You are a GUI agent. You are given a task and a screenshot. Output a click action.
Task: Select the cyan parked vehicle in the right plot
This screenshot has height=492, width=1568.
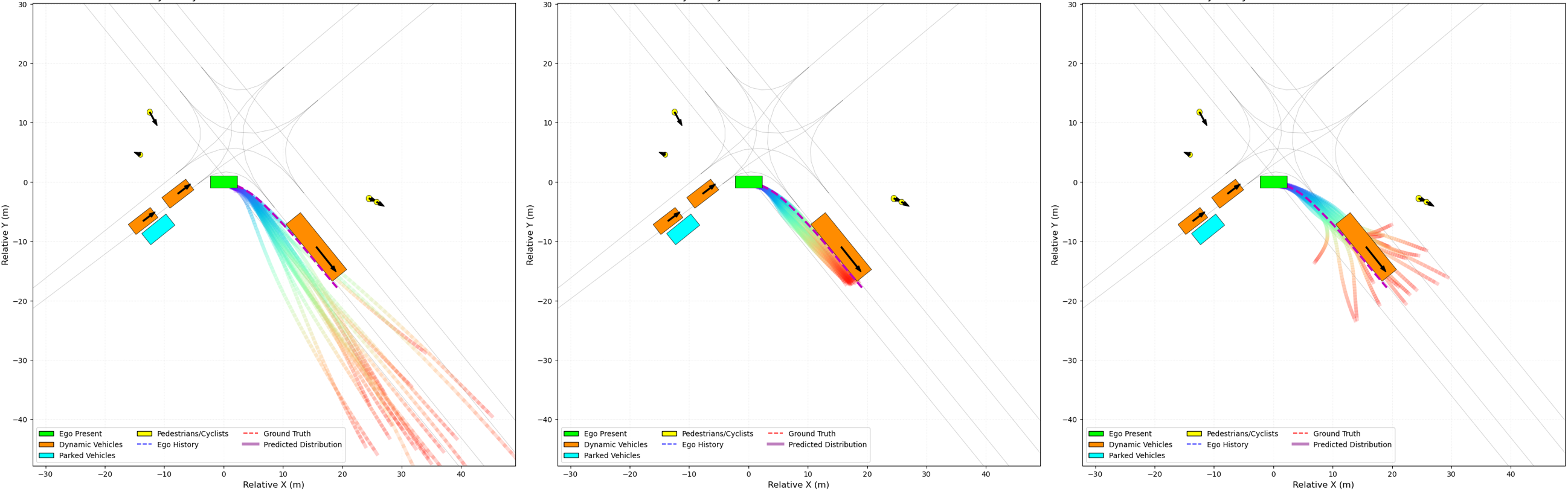click(x=1207, y=229)
